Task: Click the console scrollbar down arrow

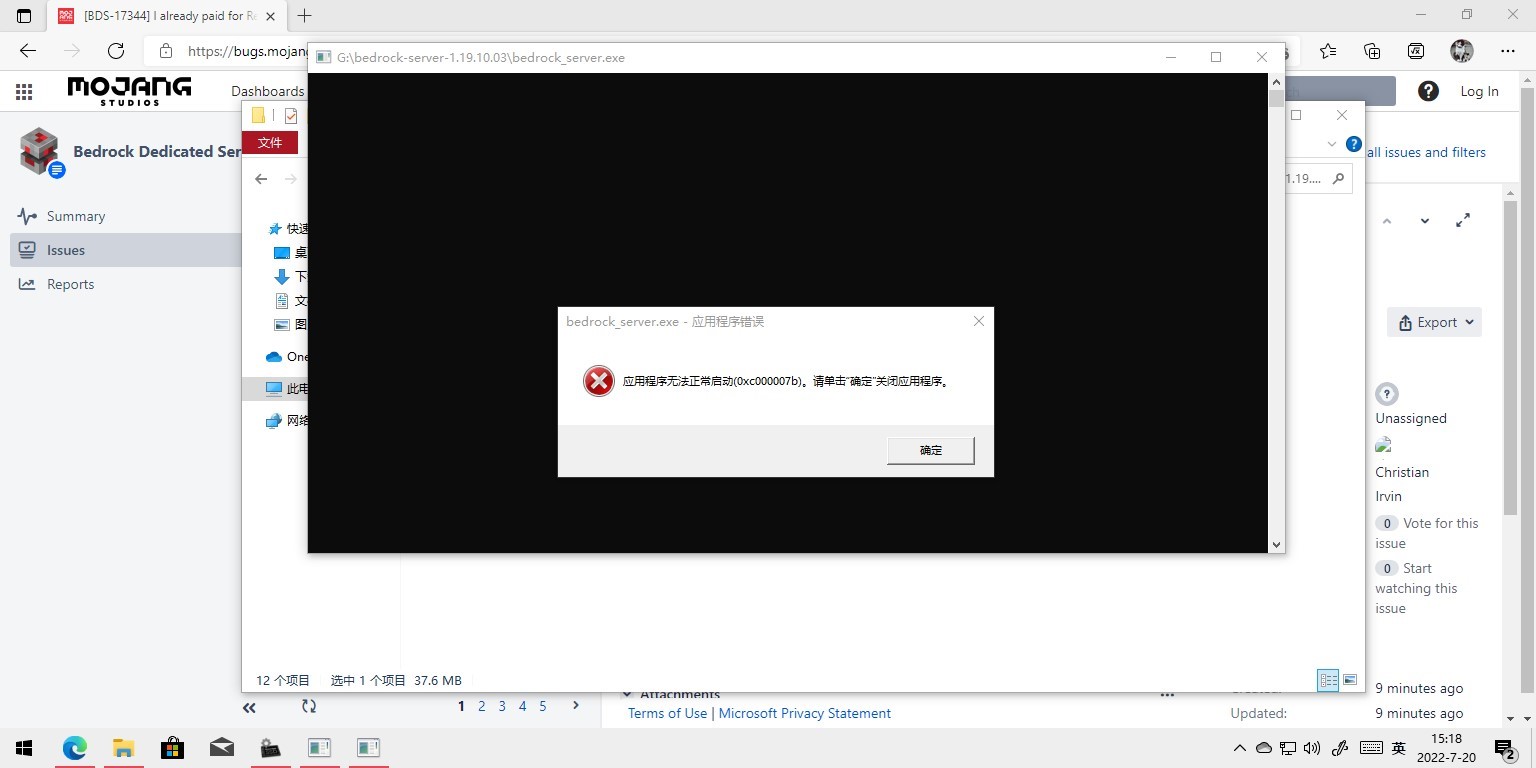Action: point(1276,545)
